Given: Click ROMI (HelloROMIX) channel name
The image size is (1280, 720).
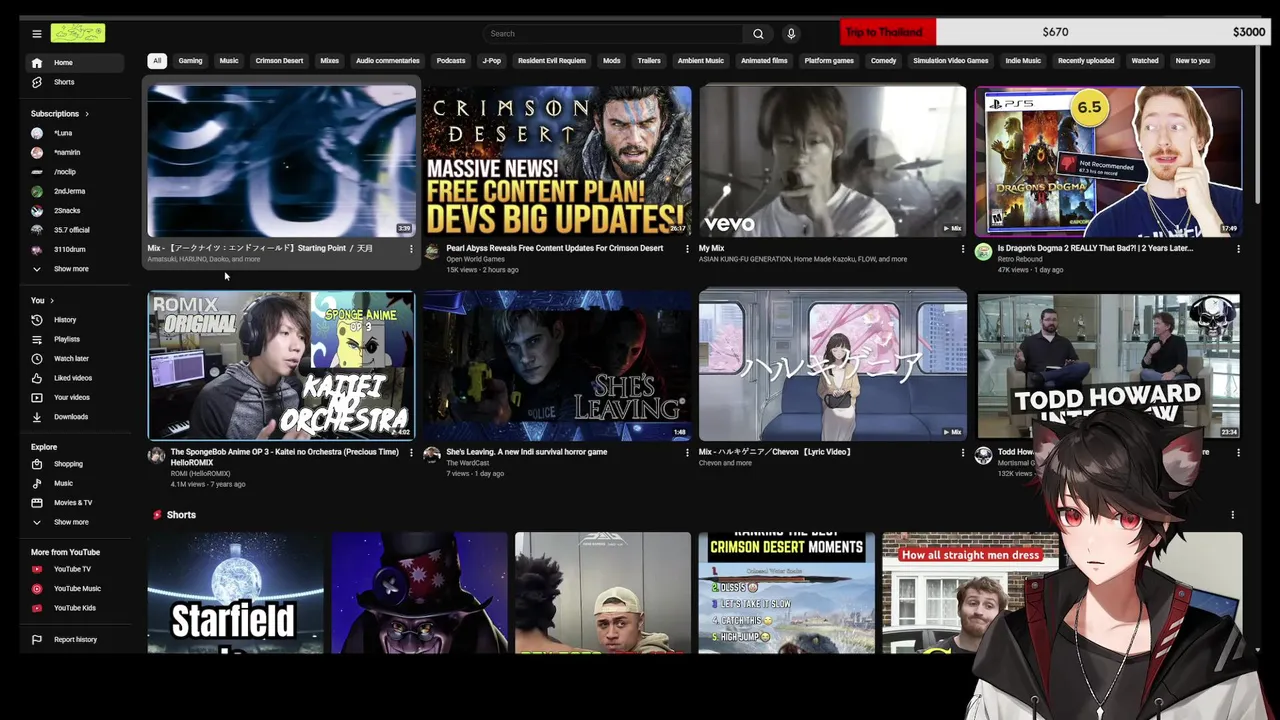Looking at the screenshot, I should (200, 474).
